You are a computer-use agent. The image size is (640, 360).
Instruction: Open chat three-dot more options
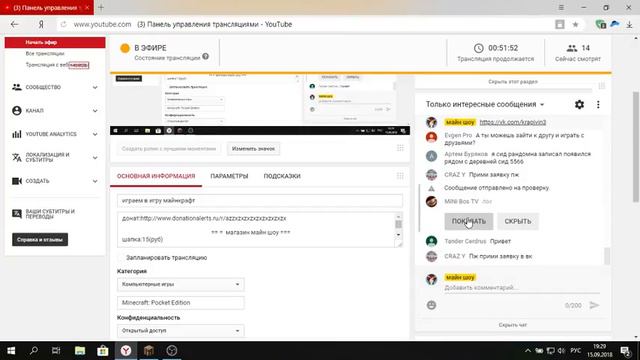pyautogui.click(x=598, y=104)
